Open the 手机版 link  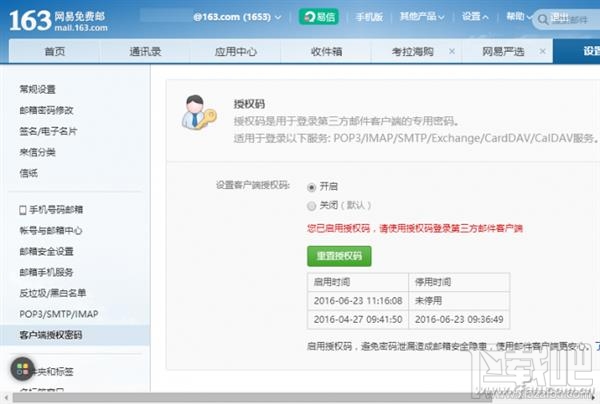(x=369, y=17)
